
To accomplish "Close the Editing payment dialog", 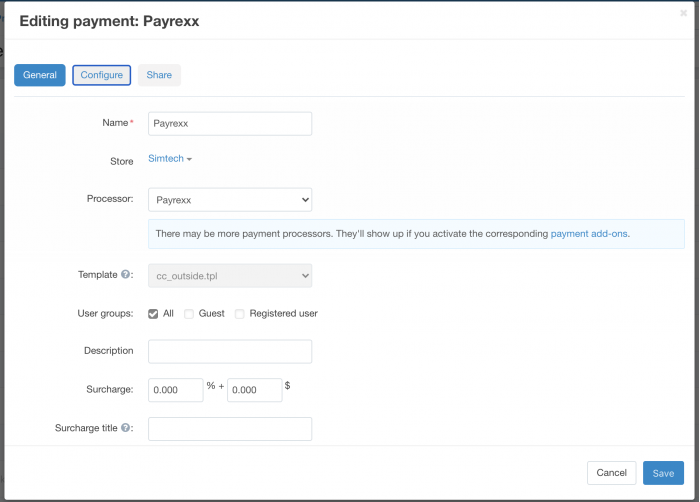I will (x=683, y=13).
